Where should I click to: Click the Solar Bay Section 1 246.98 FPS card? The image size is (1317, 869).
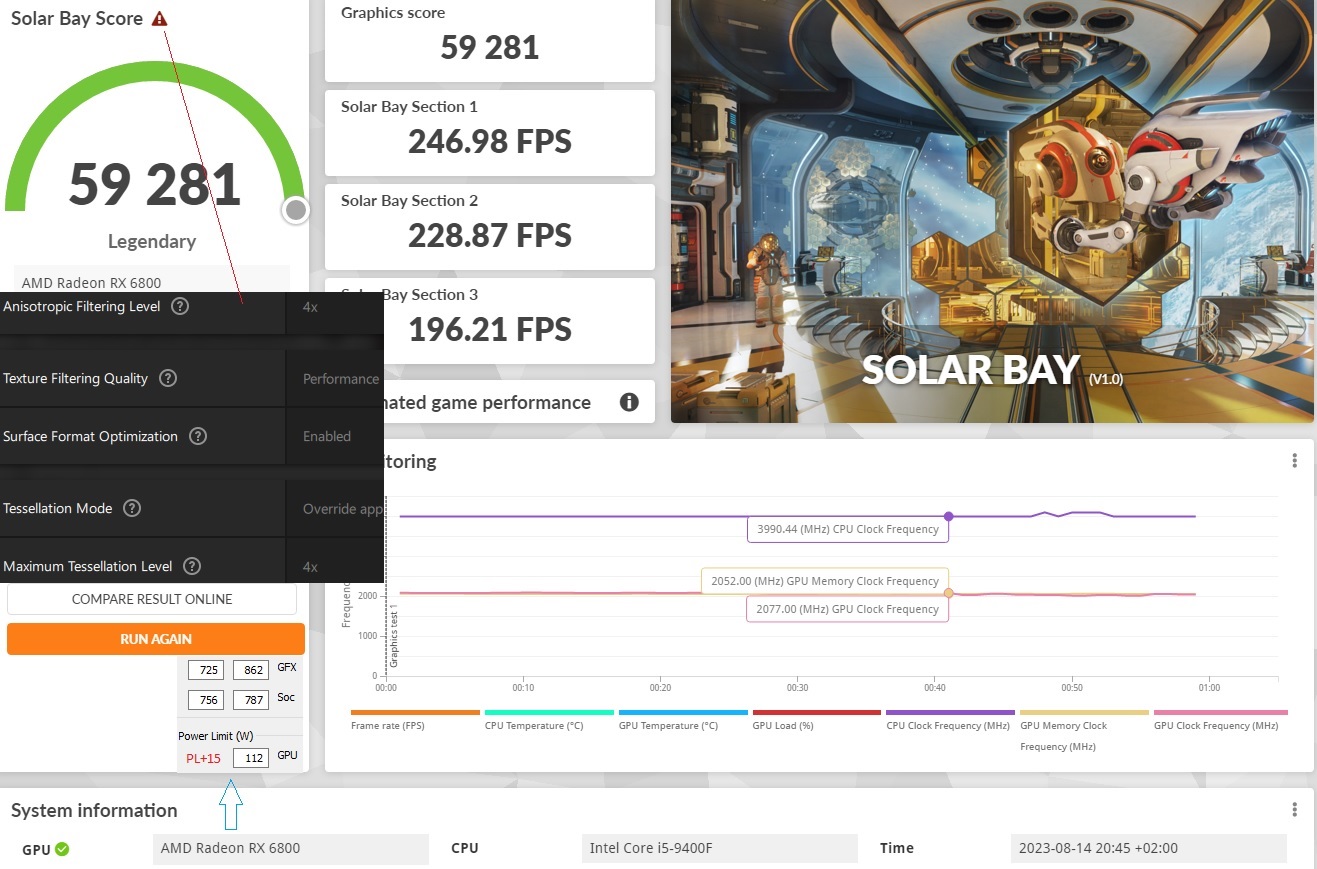click(x=490, y=132)
